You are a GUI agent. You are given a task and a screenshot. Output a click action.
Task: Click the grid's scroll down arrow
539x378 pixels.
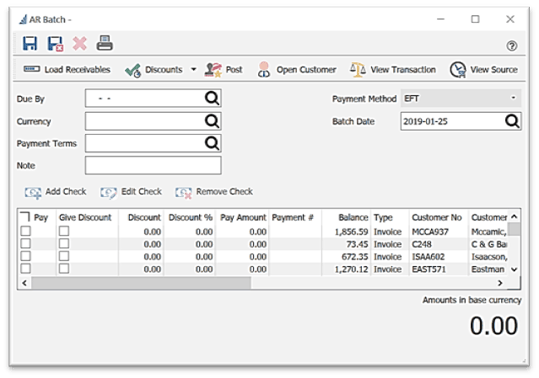tap(514, 269)
